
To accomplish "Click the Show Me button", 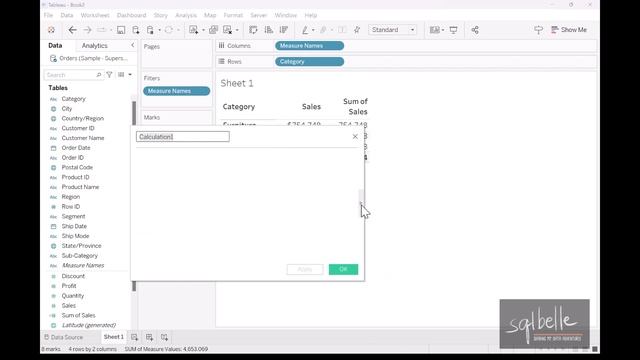I will (569, 30).
